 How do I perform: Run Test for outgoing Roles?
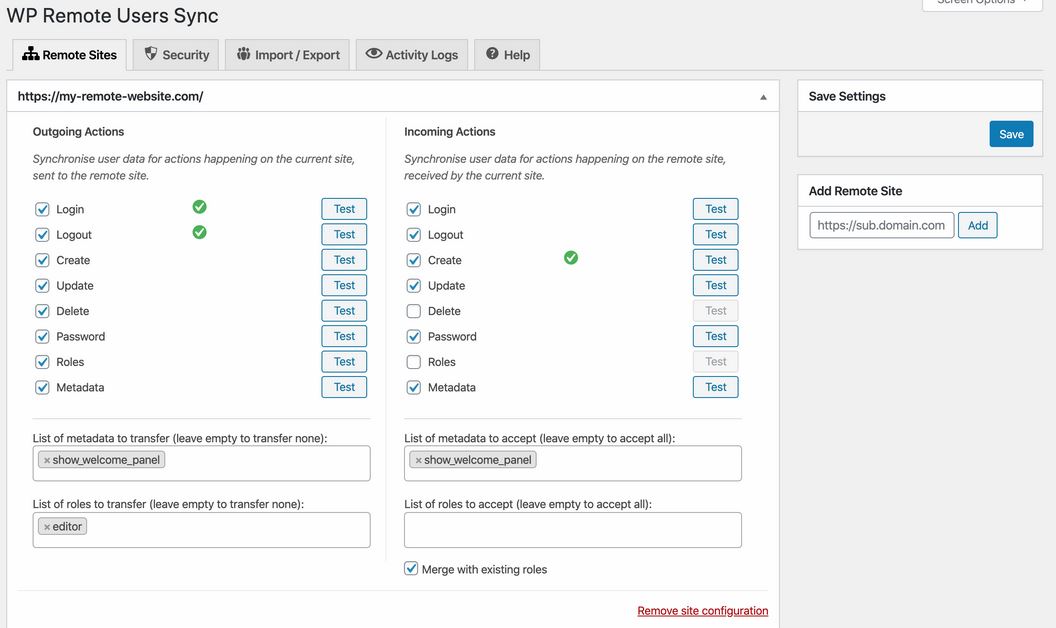(344, 362)
